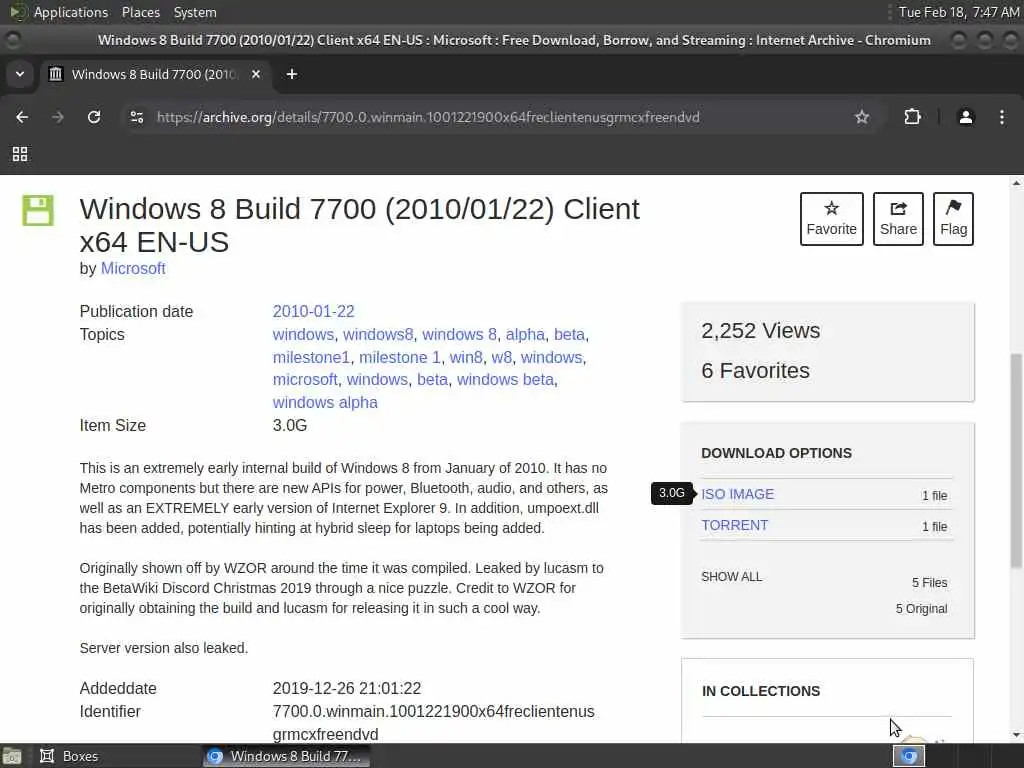Reload the archive.org page
The width and height of the screenshot is (1024, 768).
pyautogui.click(x=94, y=117)
